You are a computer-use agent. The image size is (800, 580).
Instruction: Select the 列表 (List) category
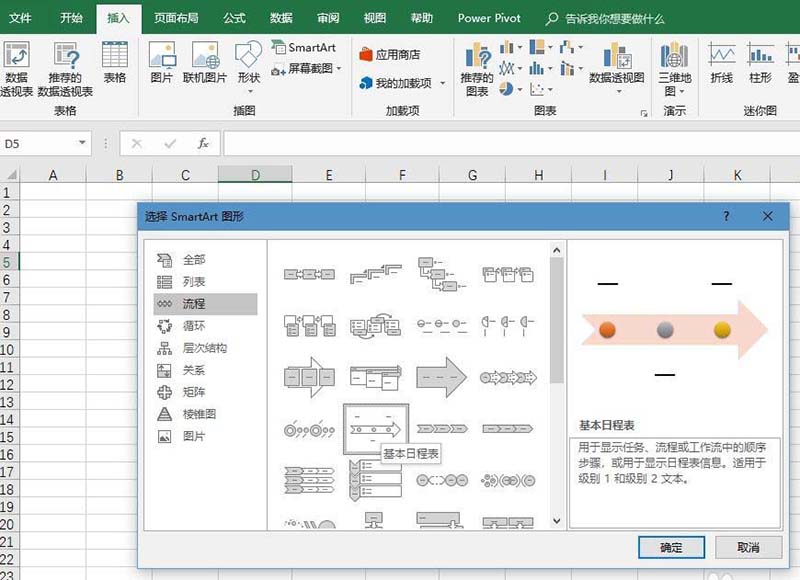(206, 282)
